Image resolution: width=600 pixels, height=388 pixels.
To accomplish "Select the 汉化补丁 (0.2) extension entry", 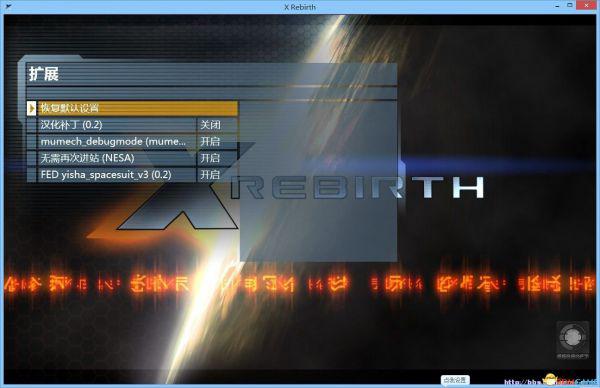I will [x=117, y=125].
